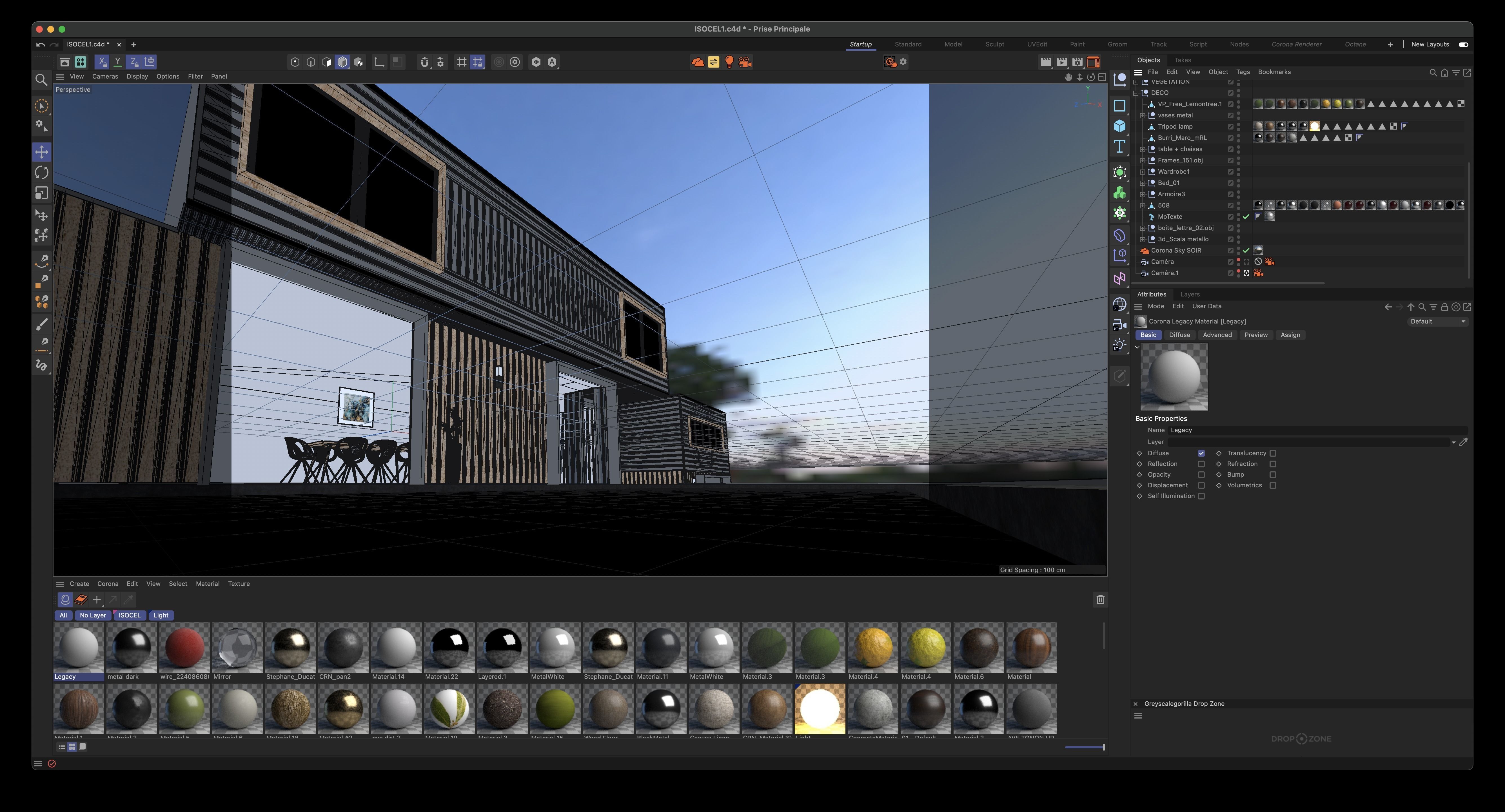
Task: Open the Cameras viewport menu
Action: pos(105,77)
